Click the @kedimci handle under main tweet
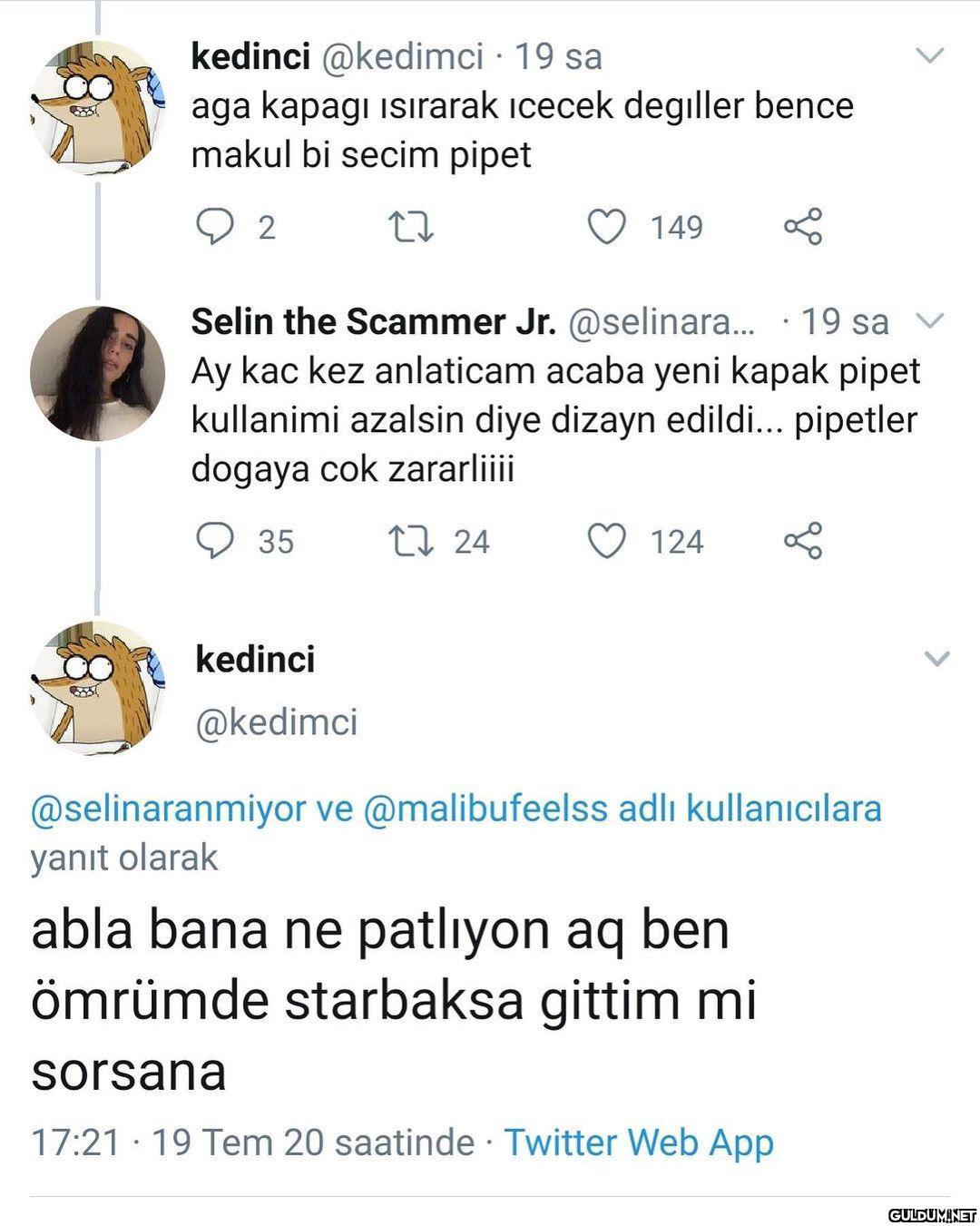This screenshot has width=980, height=1226. 277,722
